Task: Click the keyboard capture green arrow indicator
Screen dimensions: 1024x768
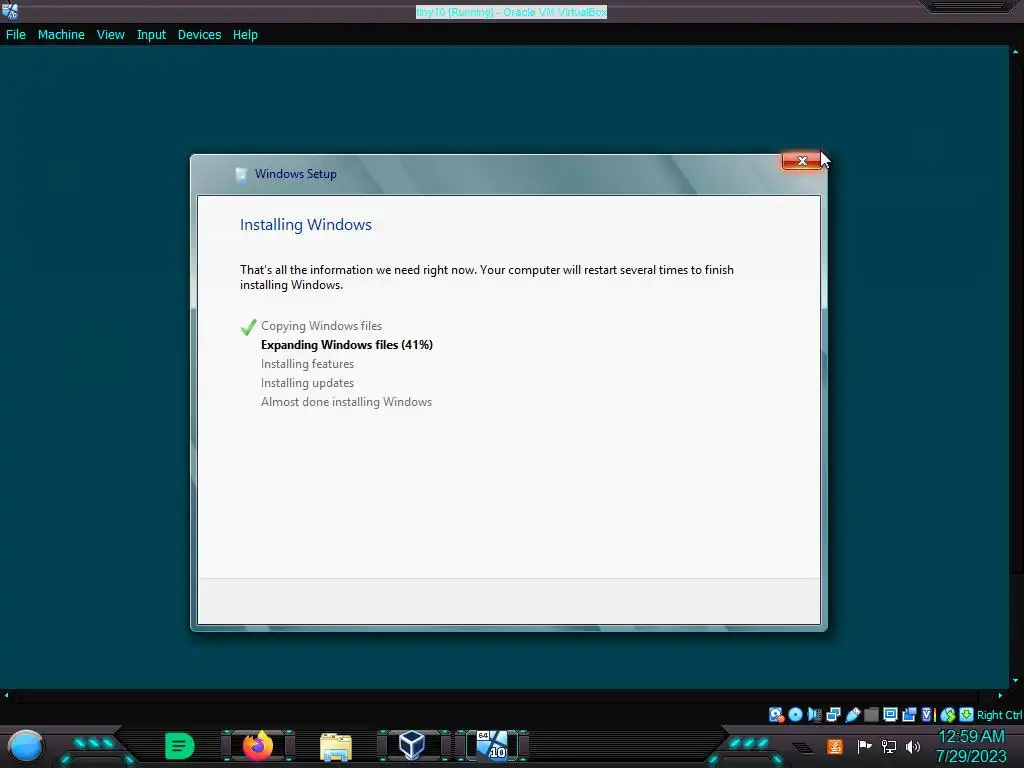Action: pos(967,714)
